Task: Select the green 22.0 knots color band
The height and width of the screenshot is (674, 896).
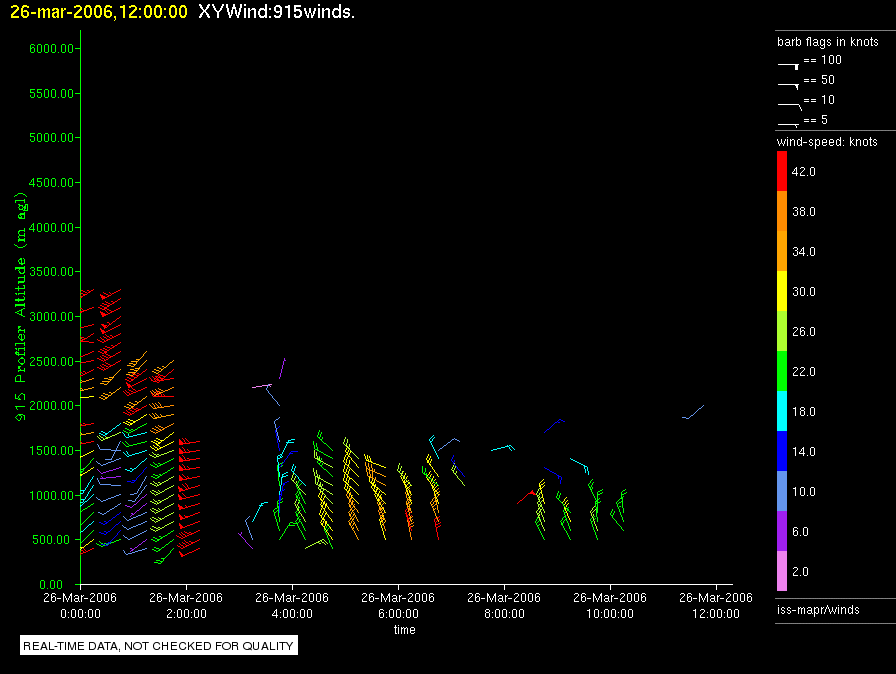Action: click(x=782, y=371)
